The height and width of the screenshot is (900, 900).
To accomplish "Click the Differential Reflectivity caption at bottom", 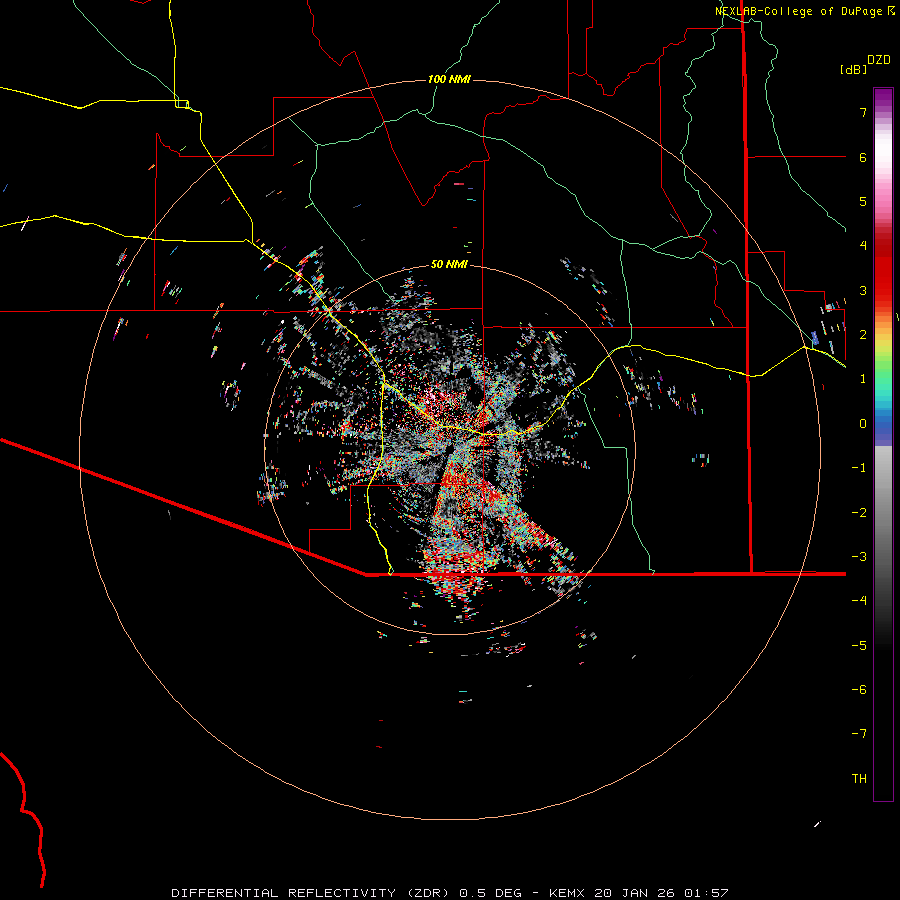I will tap(449, 893).
